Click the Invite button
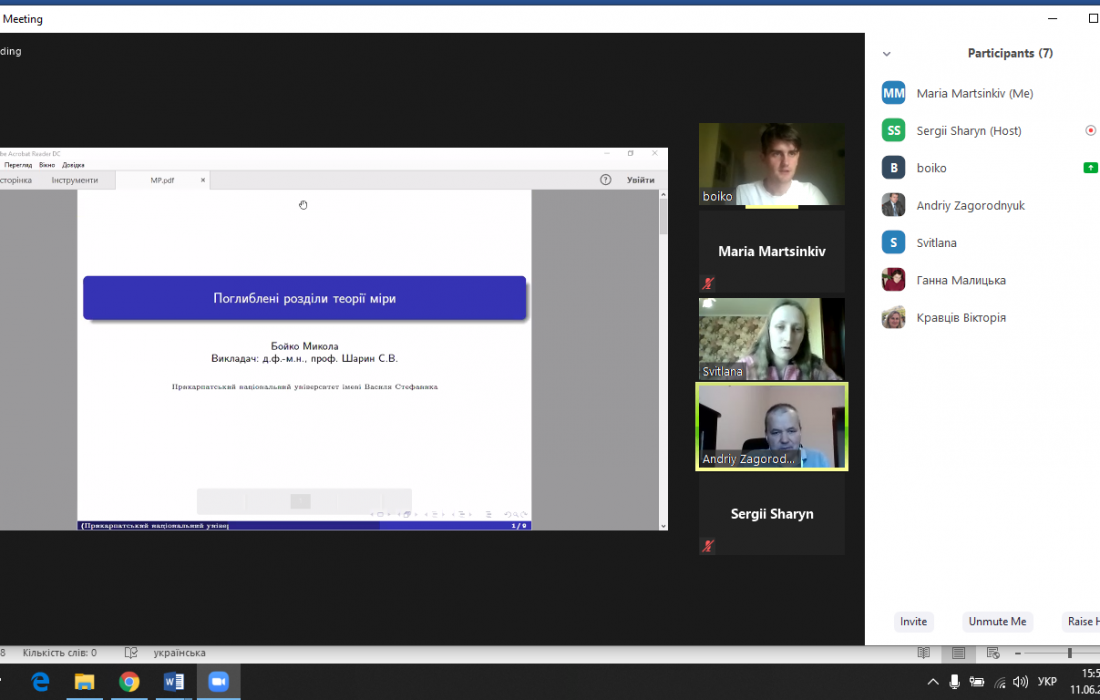1100x700 pixels. pyautogui.click(x=913, y=621)
